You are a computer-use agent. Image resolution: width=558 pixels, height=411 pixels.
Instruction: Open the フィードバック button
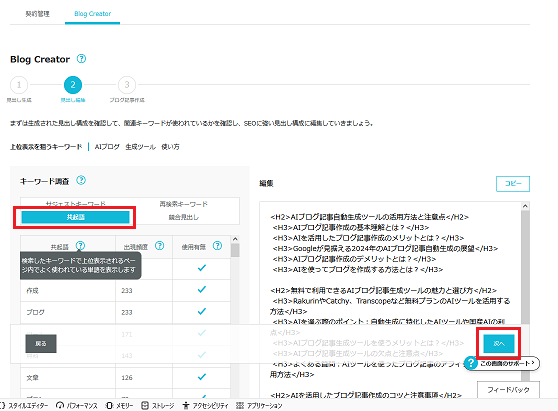pos(508,390)
